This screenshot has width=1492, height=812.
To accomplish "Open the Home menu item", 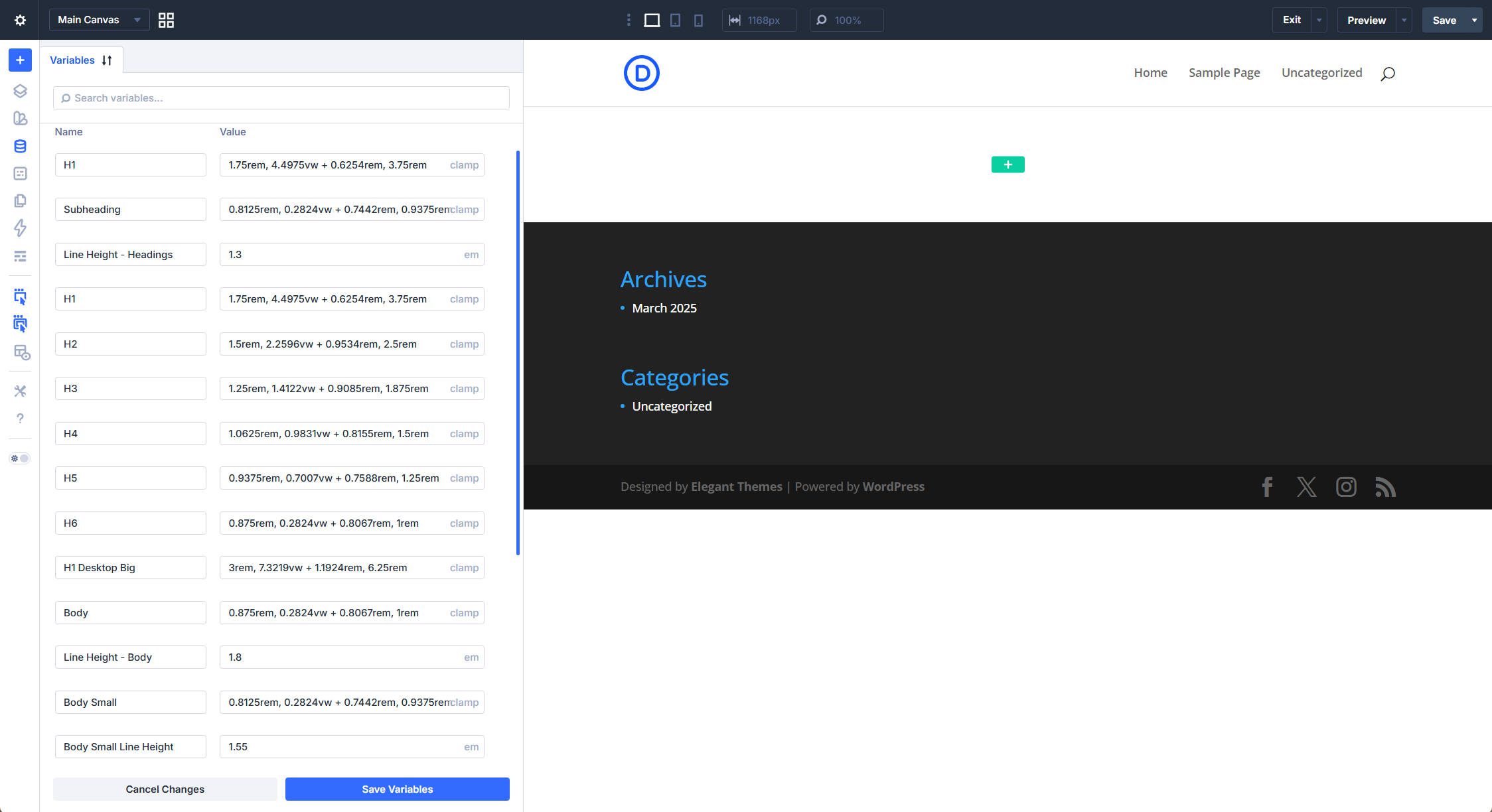I will pyautogui.click(x=1150, y=73).
